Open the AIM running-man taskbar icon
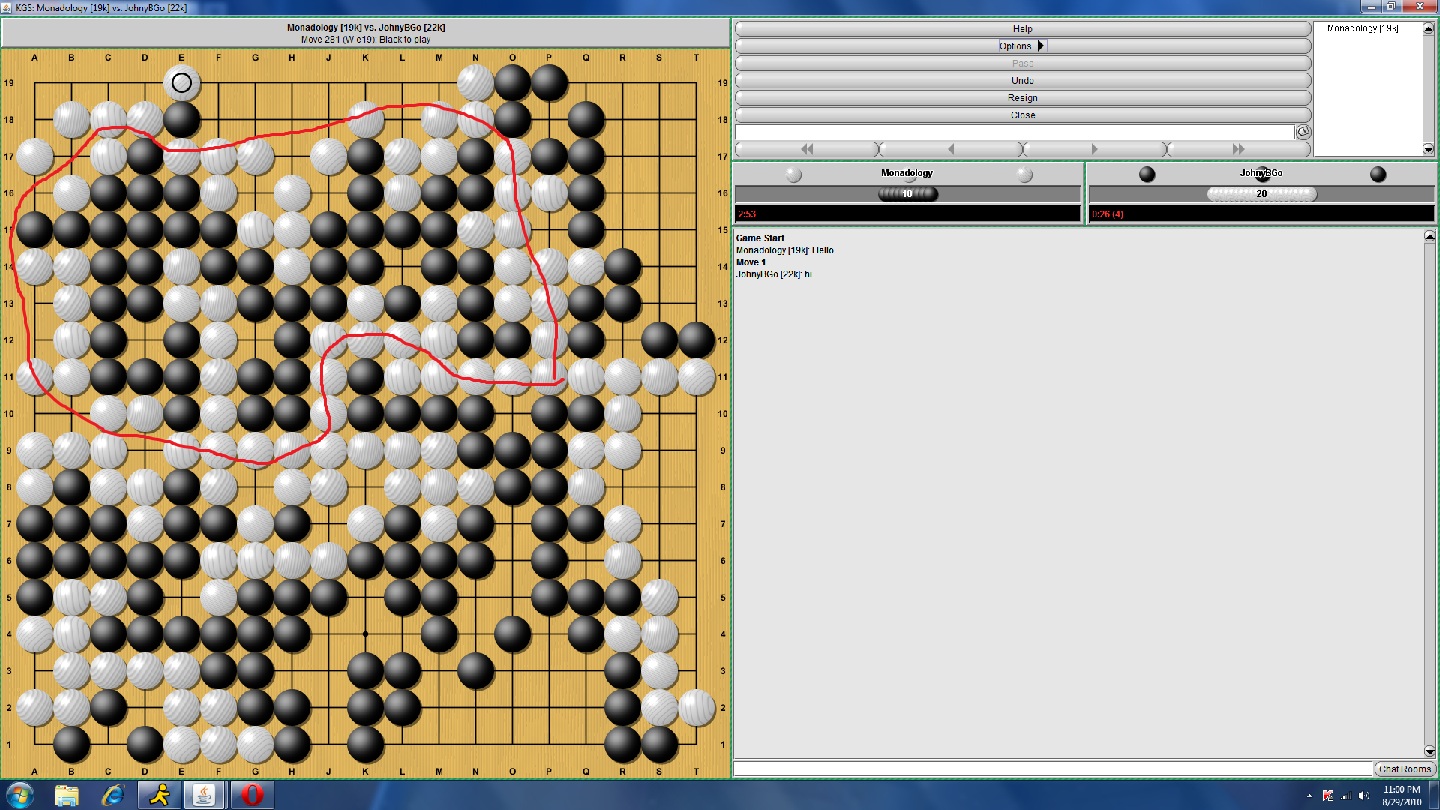The height and width of the screenshot is (810, 1440). click(x=159, y=795)
